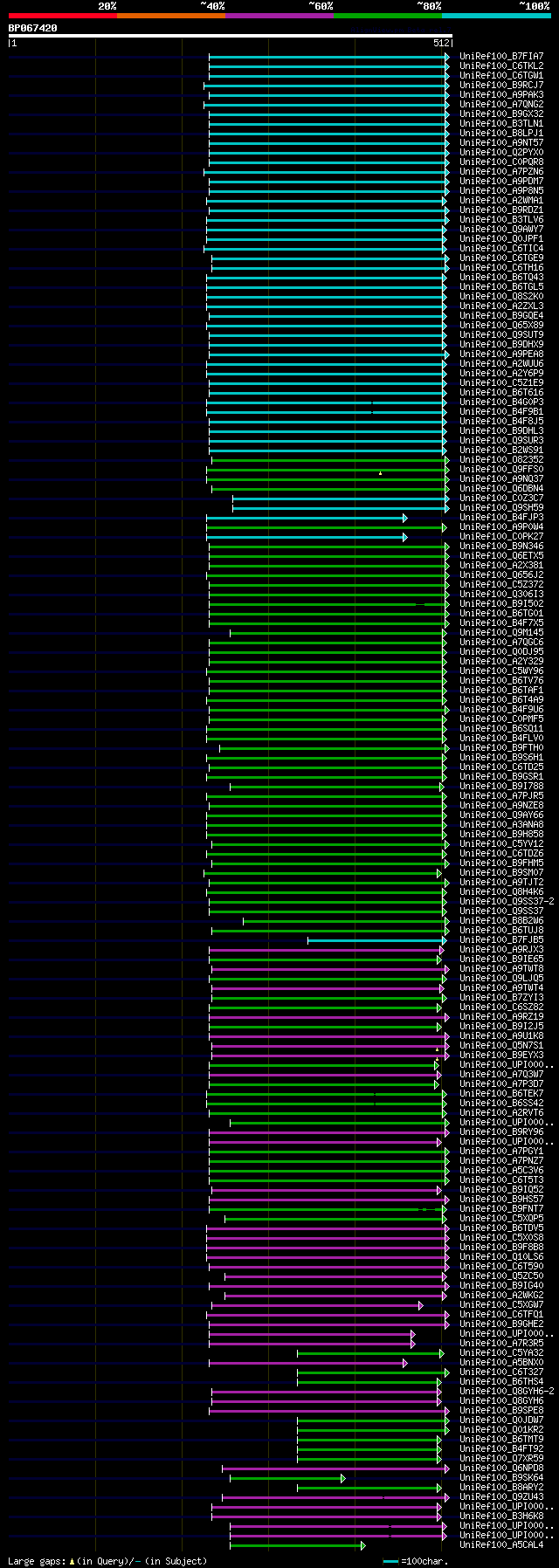Open hit UniRef100_Q8GYH6-2
The width and height of the screenshot is (559, 1568).
point(507,1392)
